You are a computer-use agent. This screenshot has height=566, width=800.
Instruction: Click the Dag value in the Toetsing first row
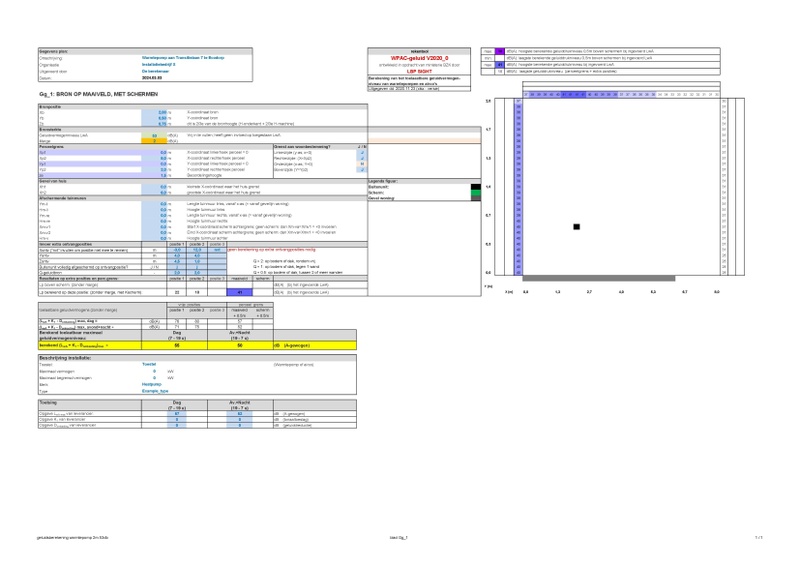pos(177,414)
